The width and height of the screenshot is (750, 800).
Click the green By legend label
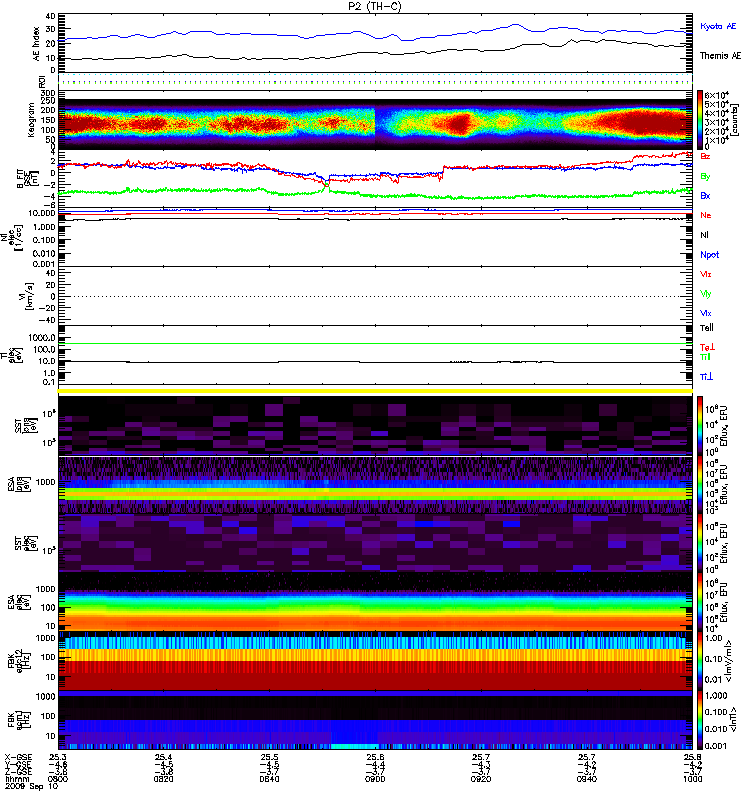[705, 177]
